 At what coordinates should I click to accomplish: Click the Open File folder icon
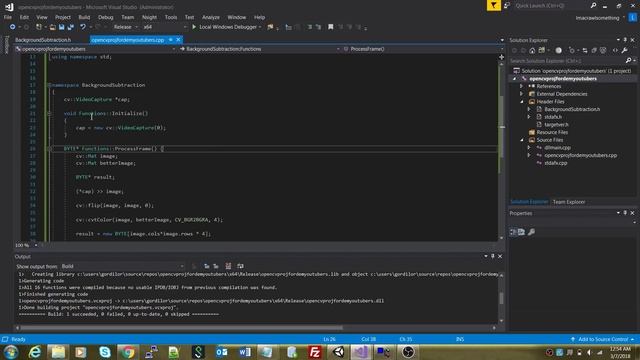[x=52, y=27]
